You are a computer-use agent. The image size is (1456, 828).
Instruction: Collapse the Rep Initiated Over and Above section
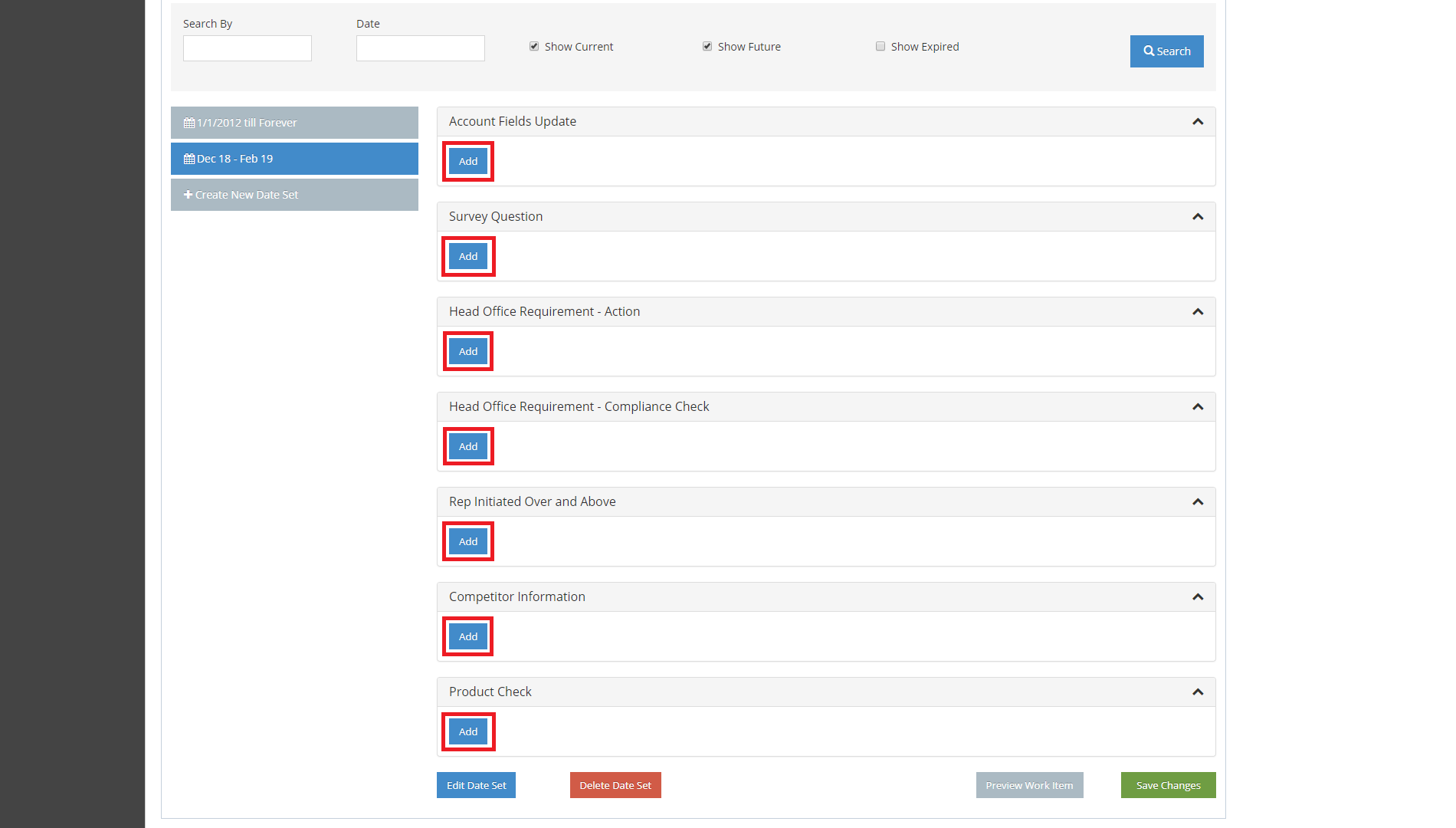1198,502
